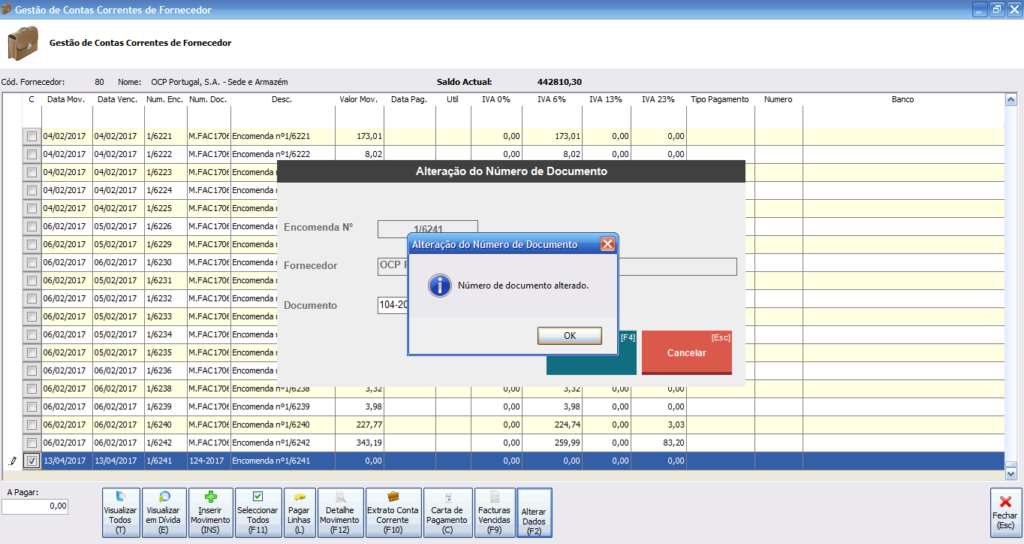Uncheck the checkbox for row 1/6241
This screenshot has height=544, width=1024.
point(32,461)
